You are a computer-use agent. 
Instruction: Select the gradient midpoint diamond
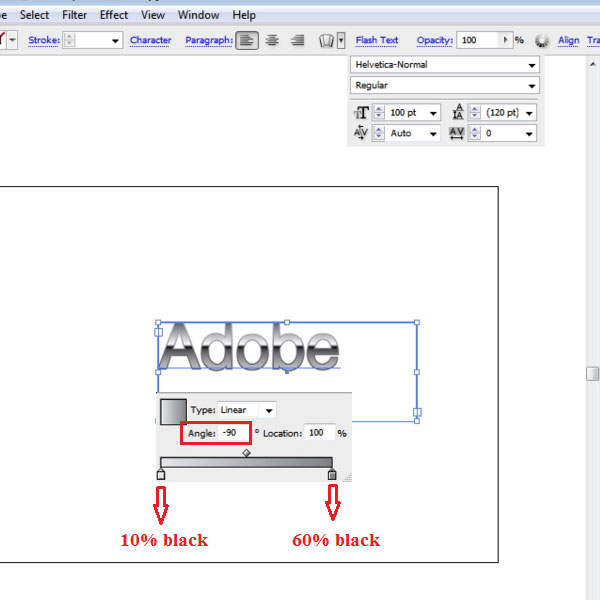tap(246, 453)
